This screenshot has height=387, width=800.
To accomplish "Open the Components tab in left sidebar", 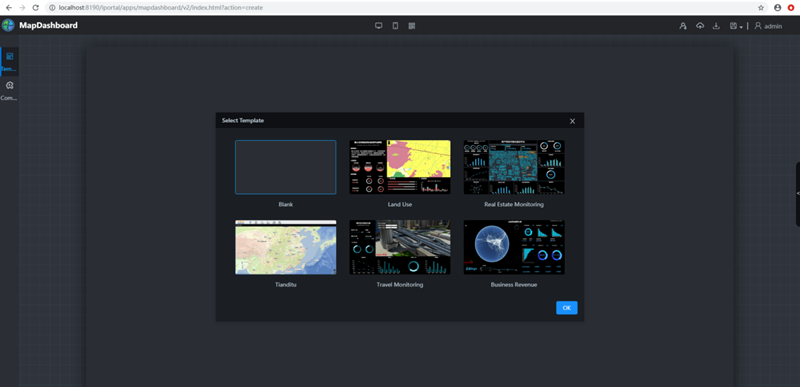I will 10,90.
